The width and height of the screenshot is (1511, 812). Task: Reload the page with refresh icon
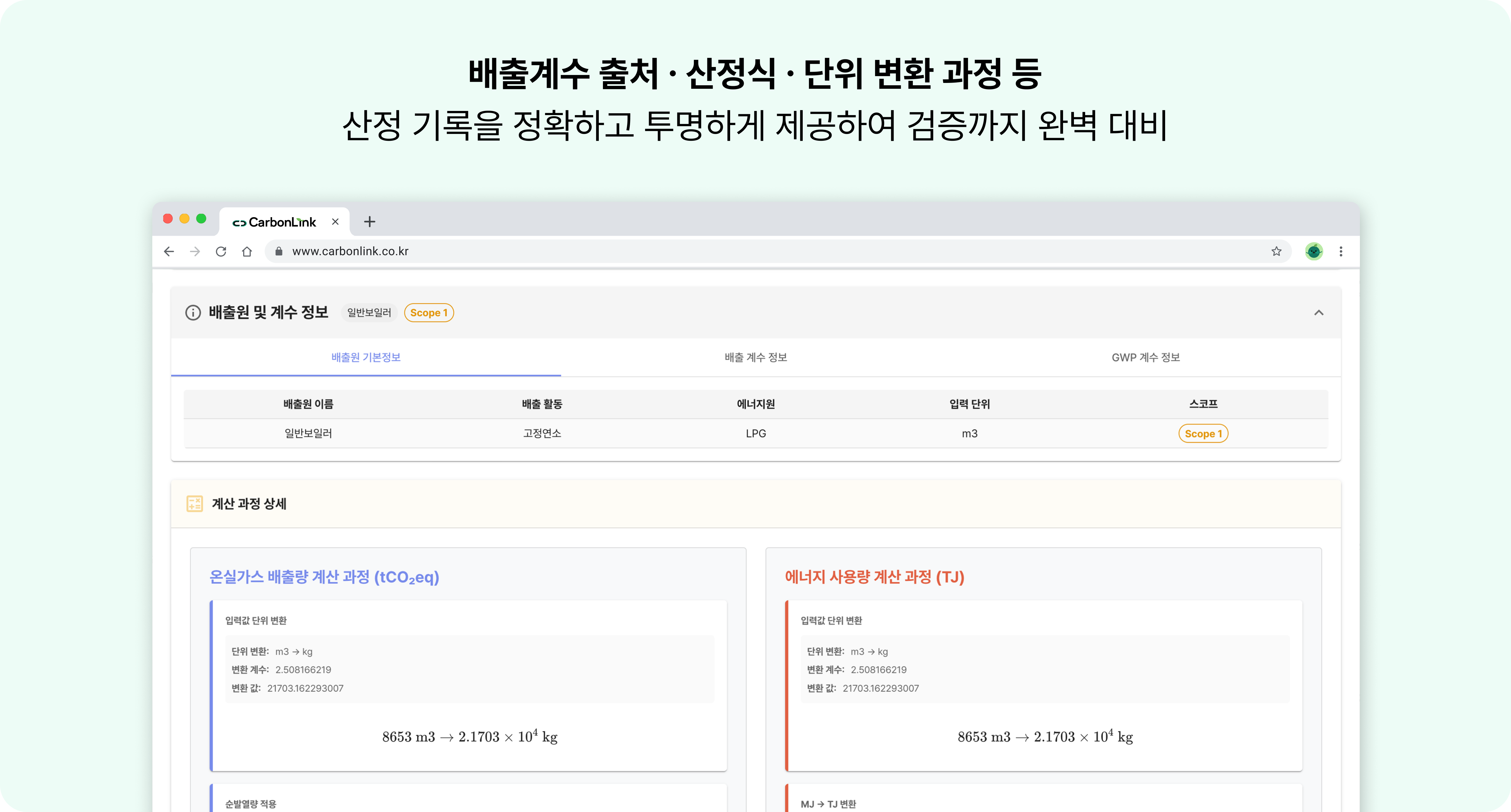tap(220, 251)
